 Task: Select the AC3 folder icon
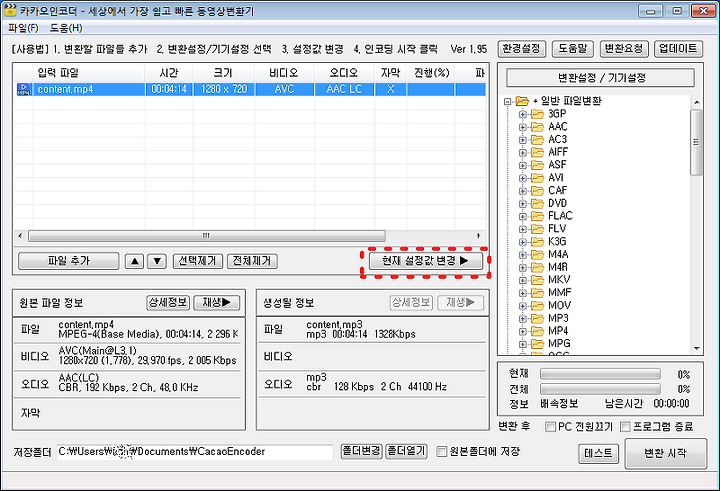pyautogui.click(x=537, y=140)
